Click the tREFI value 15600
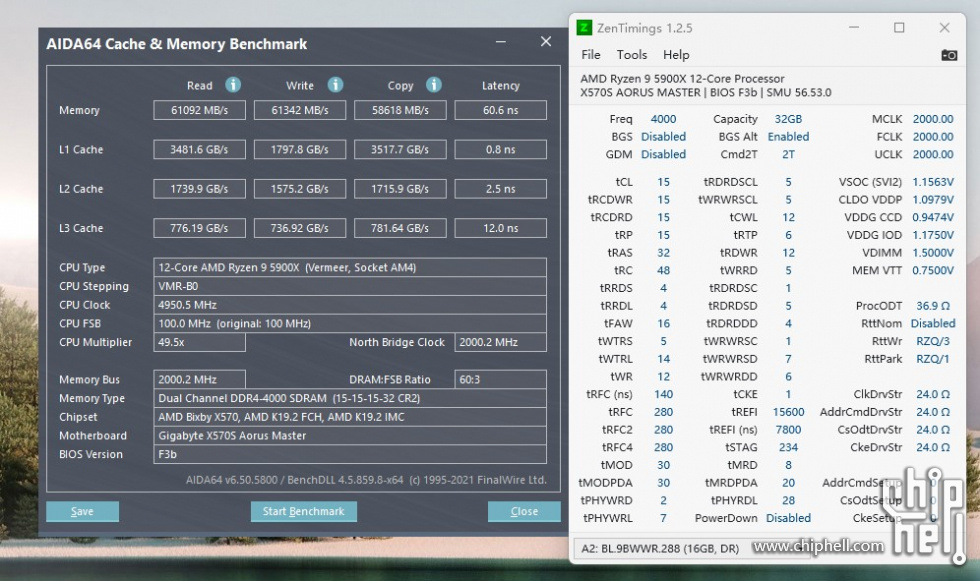 (788, 412)
